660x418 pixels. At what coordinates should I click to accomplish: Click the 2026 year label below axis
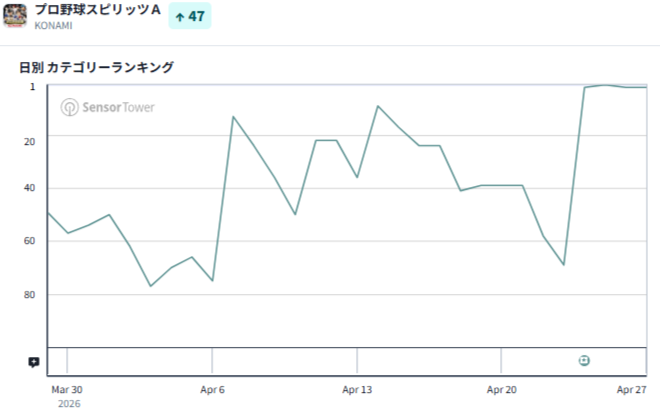click(69, 404)
